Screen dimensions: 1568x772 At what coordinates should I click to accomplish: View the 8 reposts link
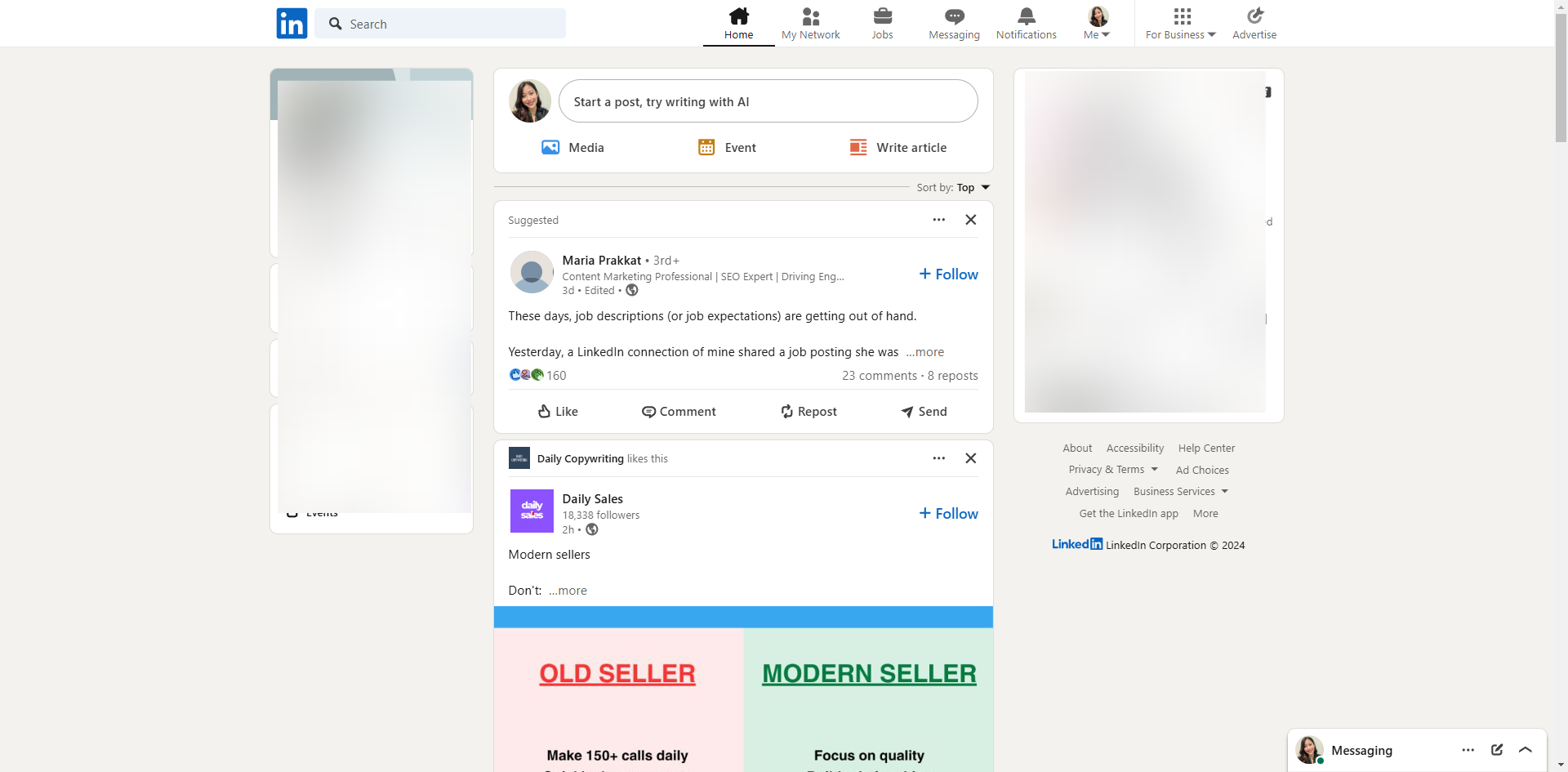click(953, 375)
